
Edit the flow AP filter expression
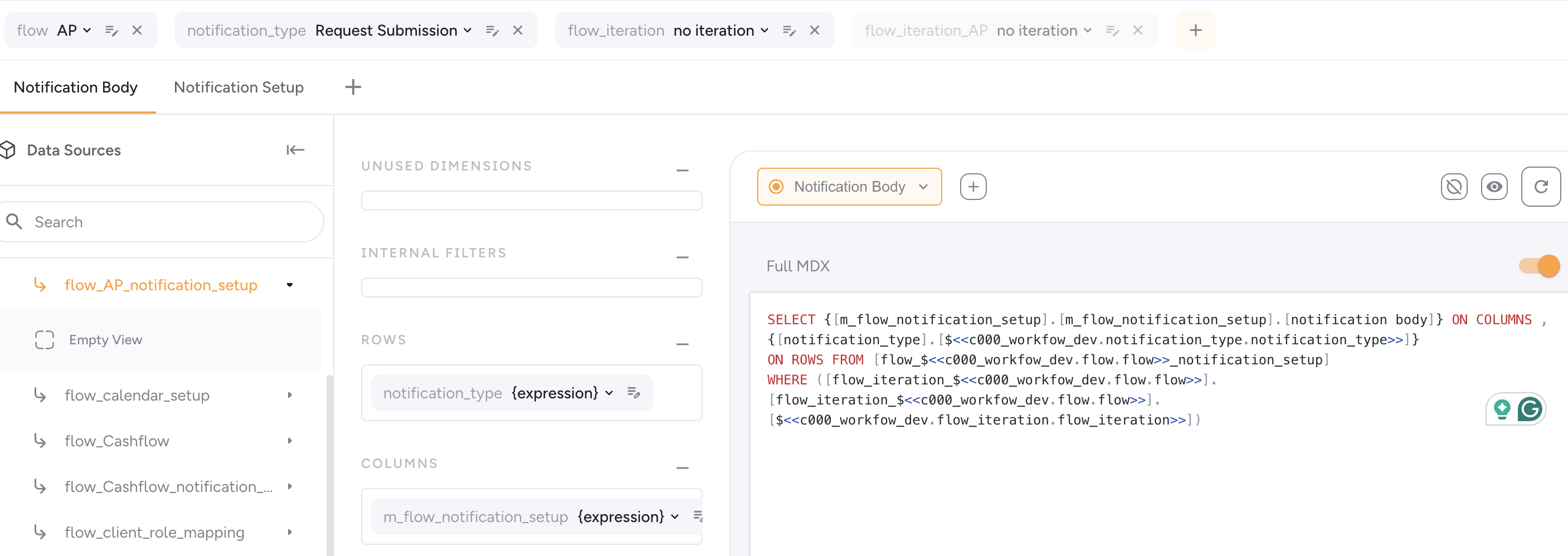(x=111, y=31)
